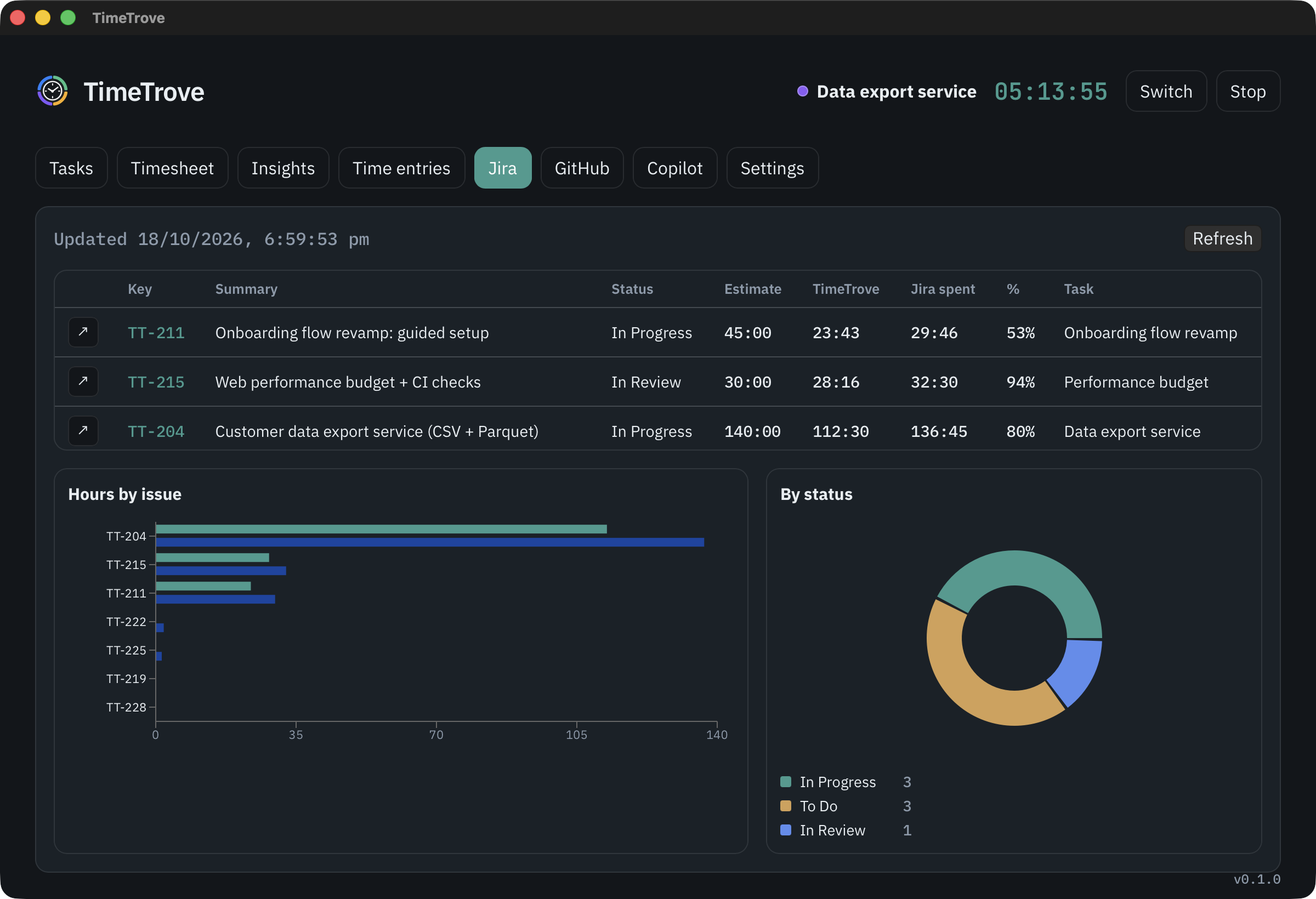Stop the running timer
This screenshot has height=899, width=1316.
(x=1247, y=91)
